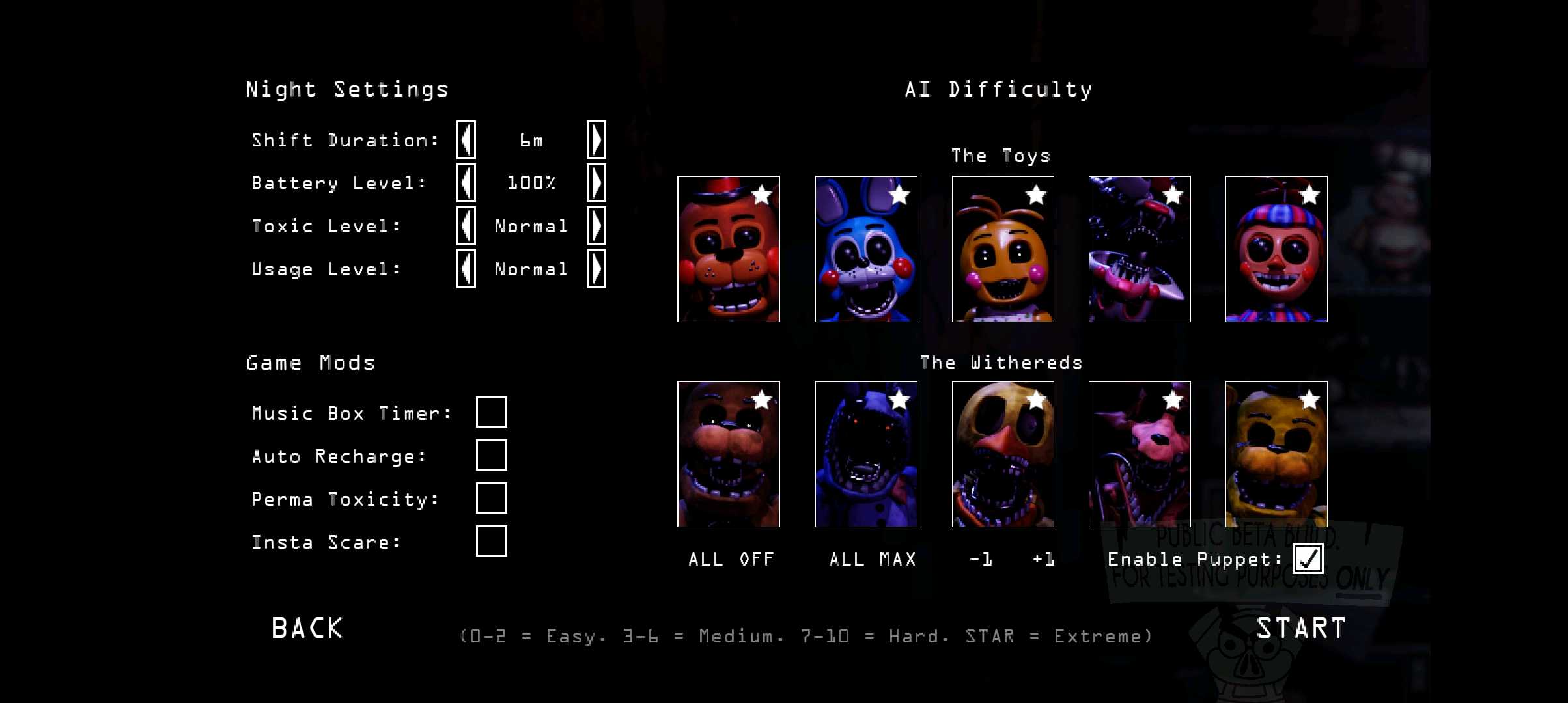Image resolution: width=1568 pixels, height=703 pixels.
Task: Select Withered Bonnie's card
Action: [x=865, y=454]
